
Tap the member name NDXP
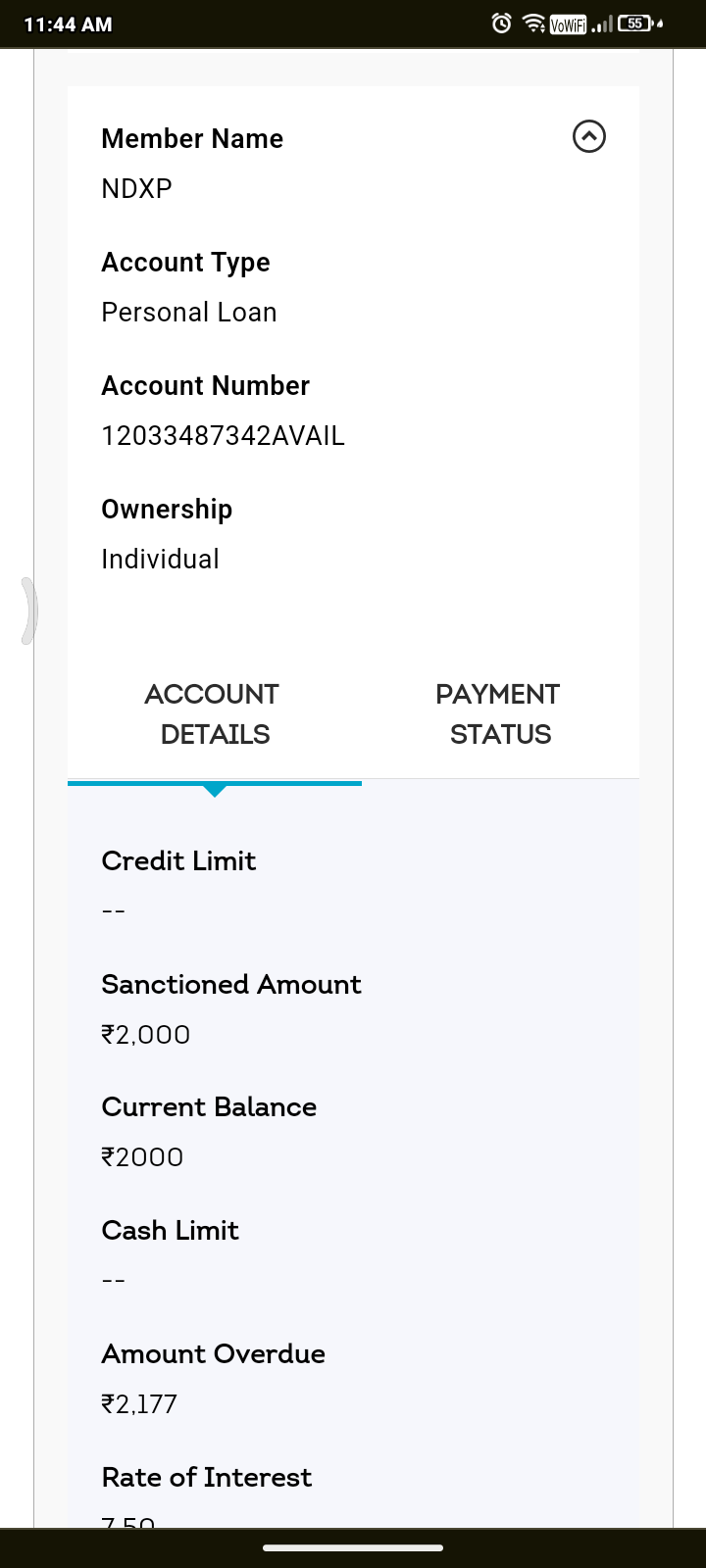click(x=136, y=189)
